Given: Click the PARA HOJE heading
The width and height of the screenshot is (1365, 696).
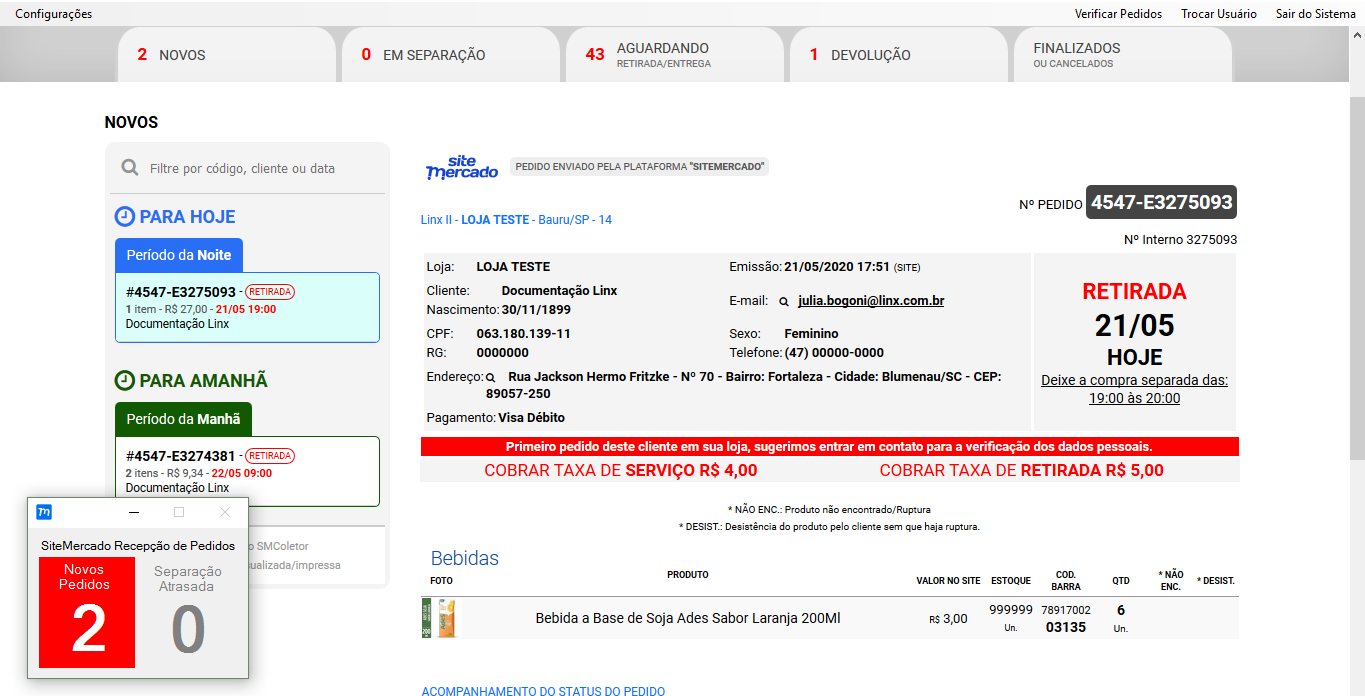Looking at the screenshot, I should click(187, 216).
